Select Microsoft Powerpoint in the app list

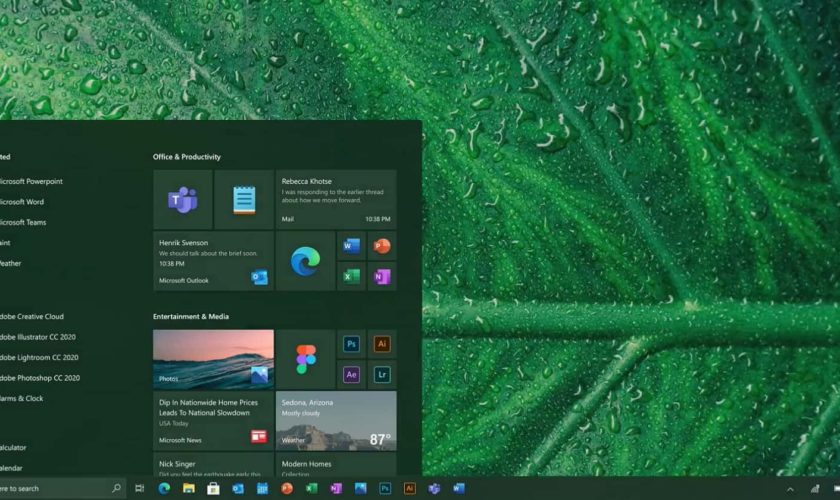coord(31,181)
